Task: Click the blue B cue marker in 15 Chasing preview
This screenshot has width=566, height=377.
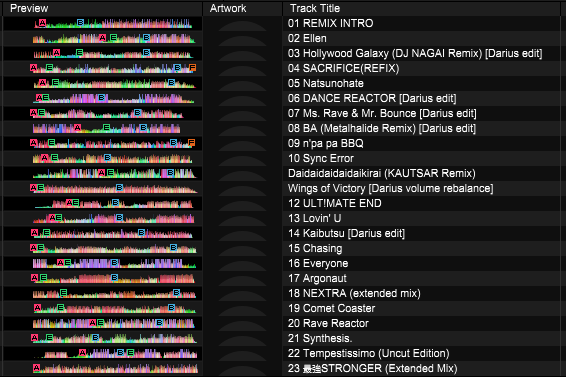Action: (x=174, y=247)
